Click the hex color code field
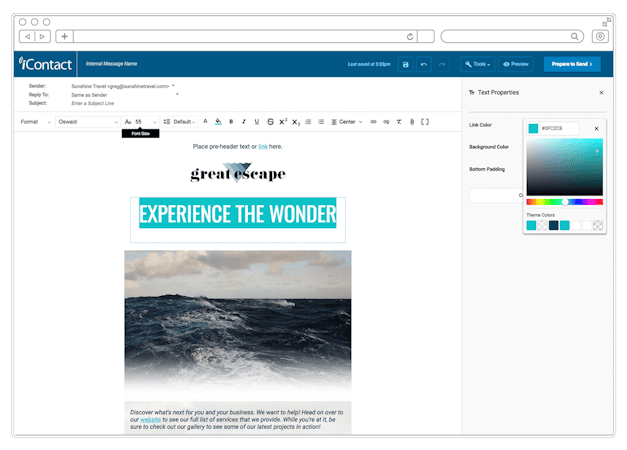The width and height of the screenshot is (627, 450). point(559,128)
